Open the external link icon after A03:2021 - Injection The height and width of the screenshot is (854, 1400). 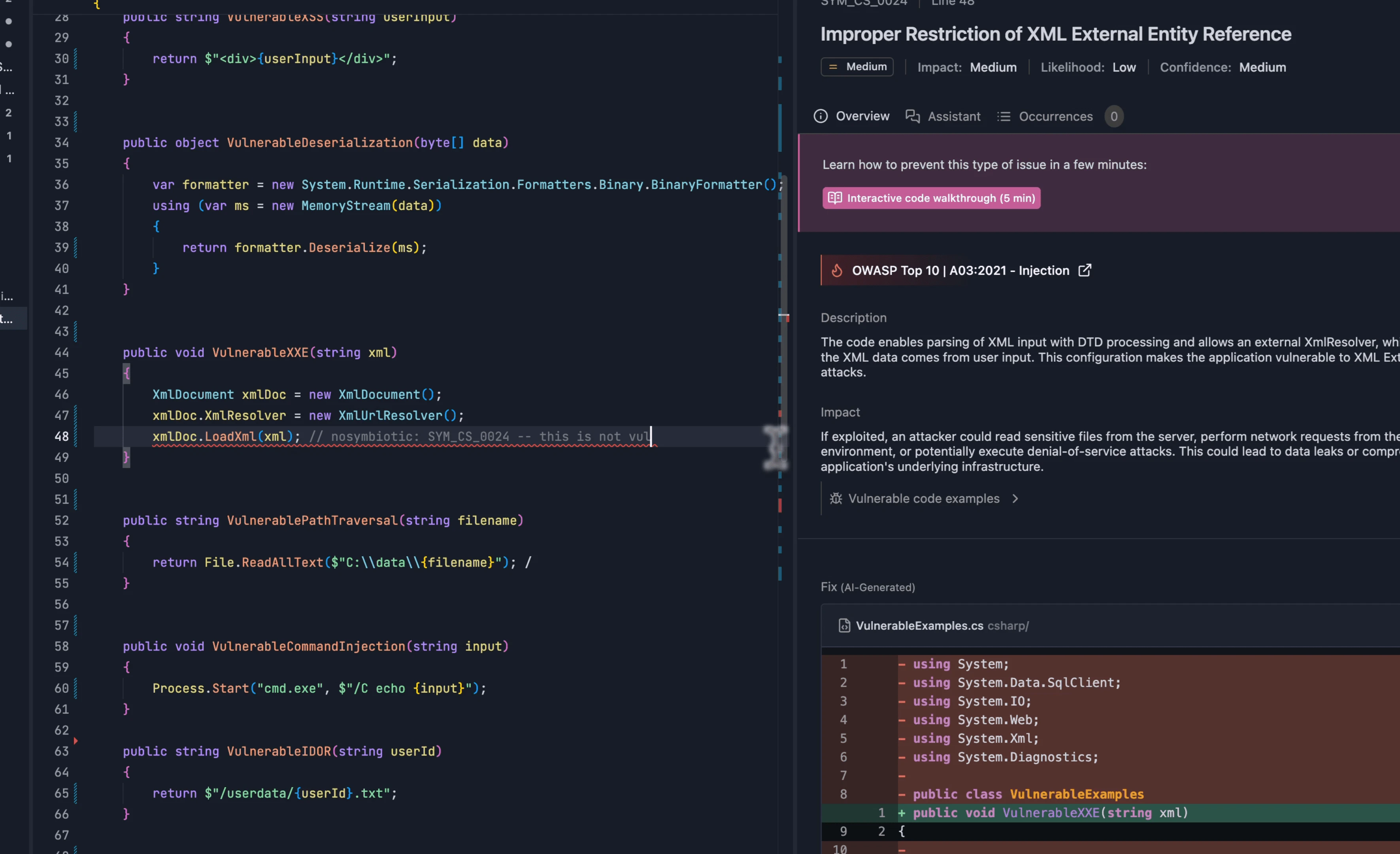click(1085, 270)
